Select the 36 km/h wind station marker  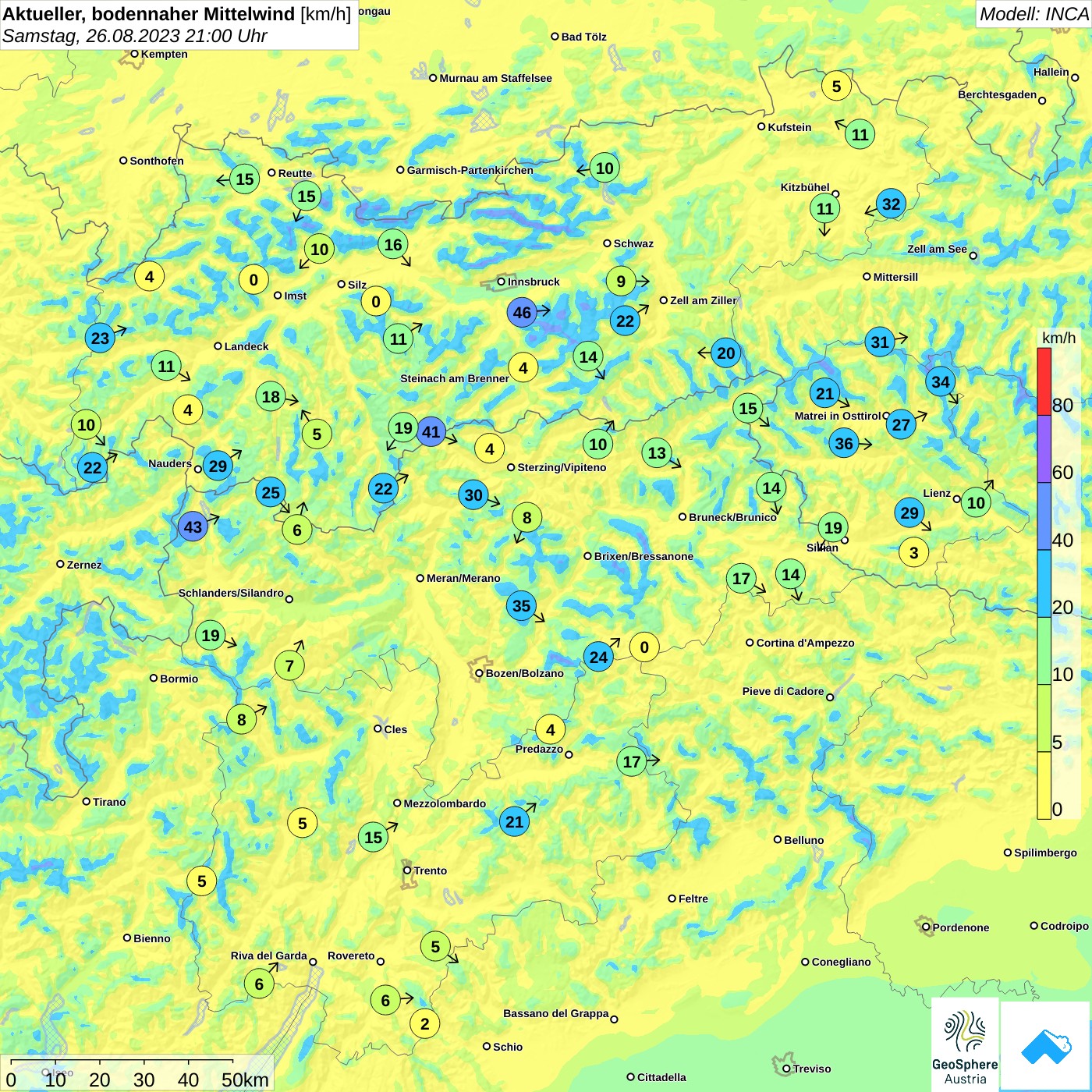[844, 444]
